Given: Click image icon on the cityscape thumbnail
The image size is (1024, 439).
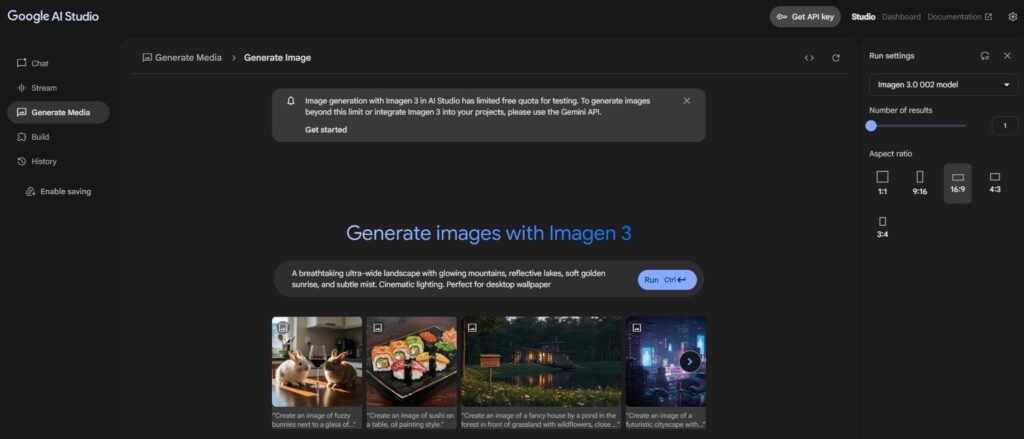Looking at the screenshot, I should 636,327.
